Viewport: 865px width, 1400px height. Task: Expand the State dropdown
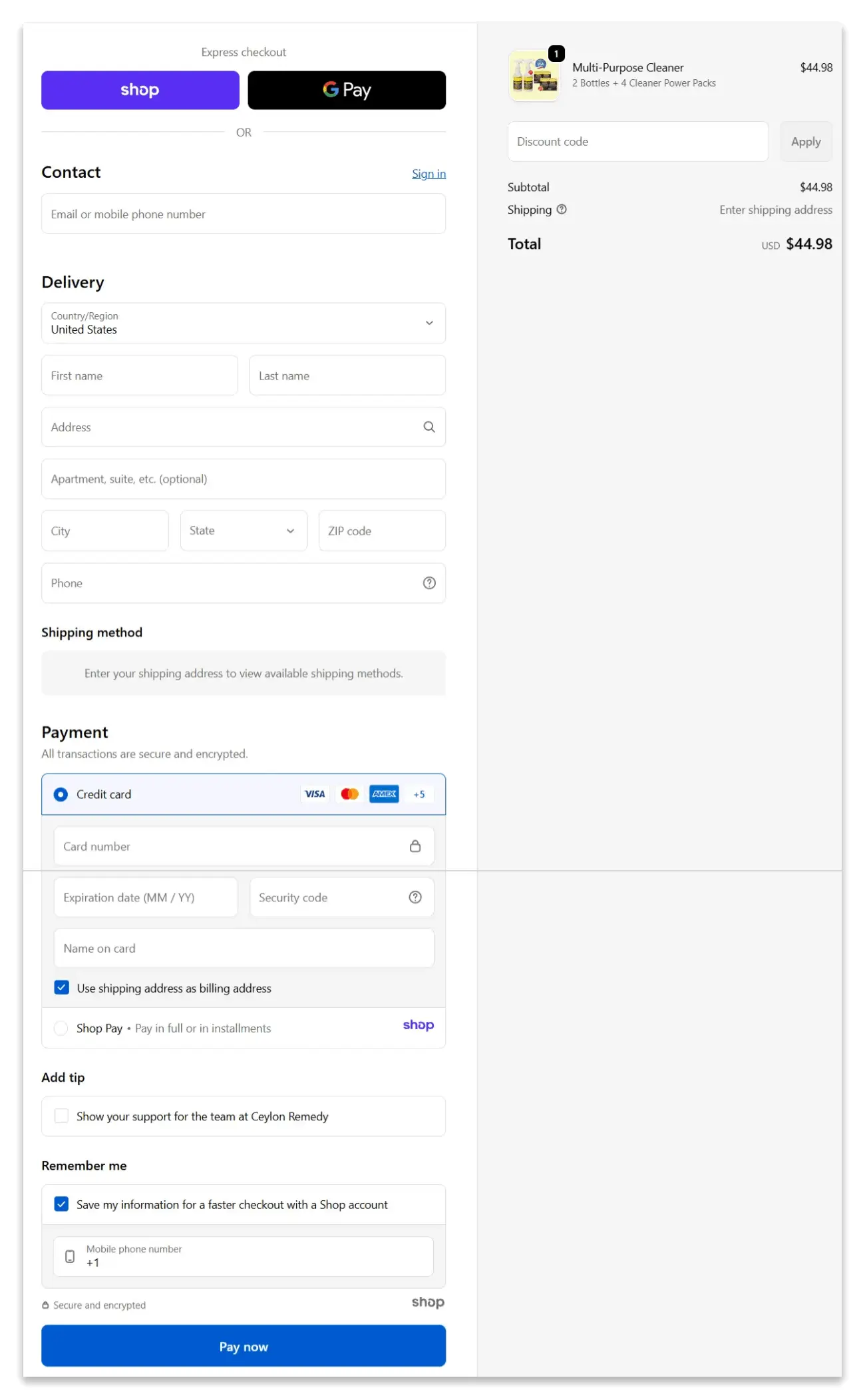click(x=244, y=531)
